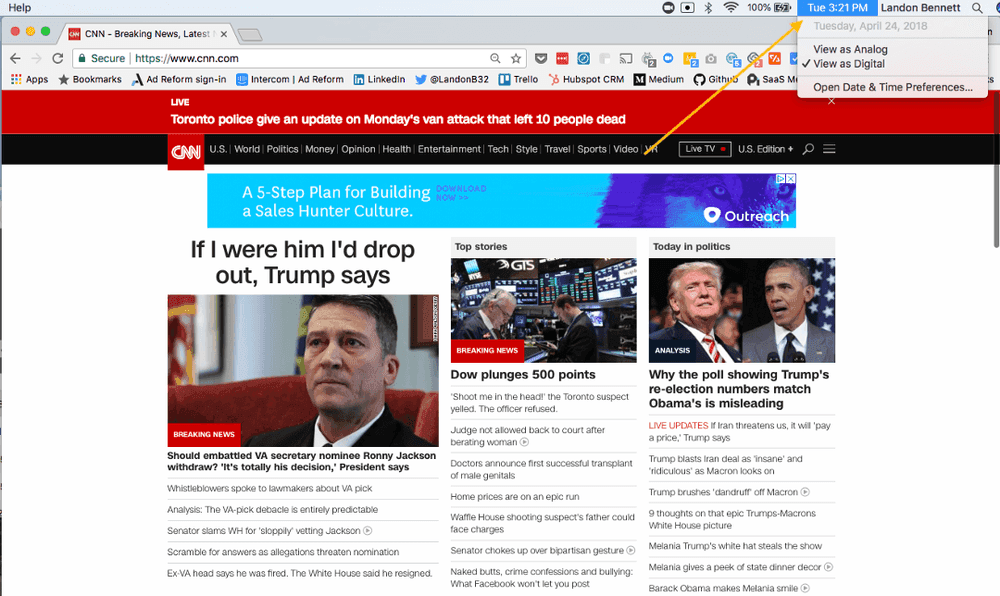The width and height of the screenshot is (1000, 596).
Task: Click the CNN browser tab
Action: tap(147, 34)
